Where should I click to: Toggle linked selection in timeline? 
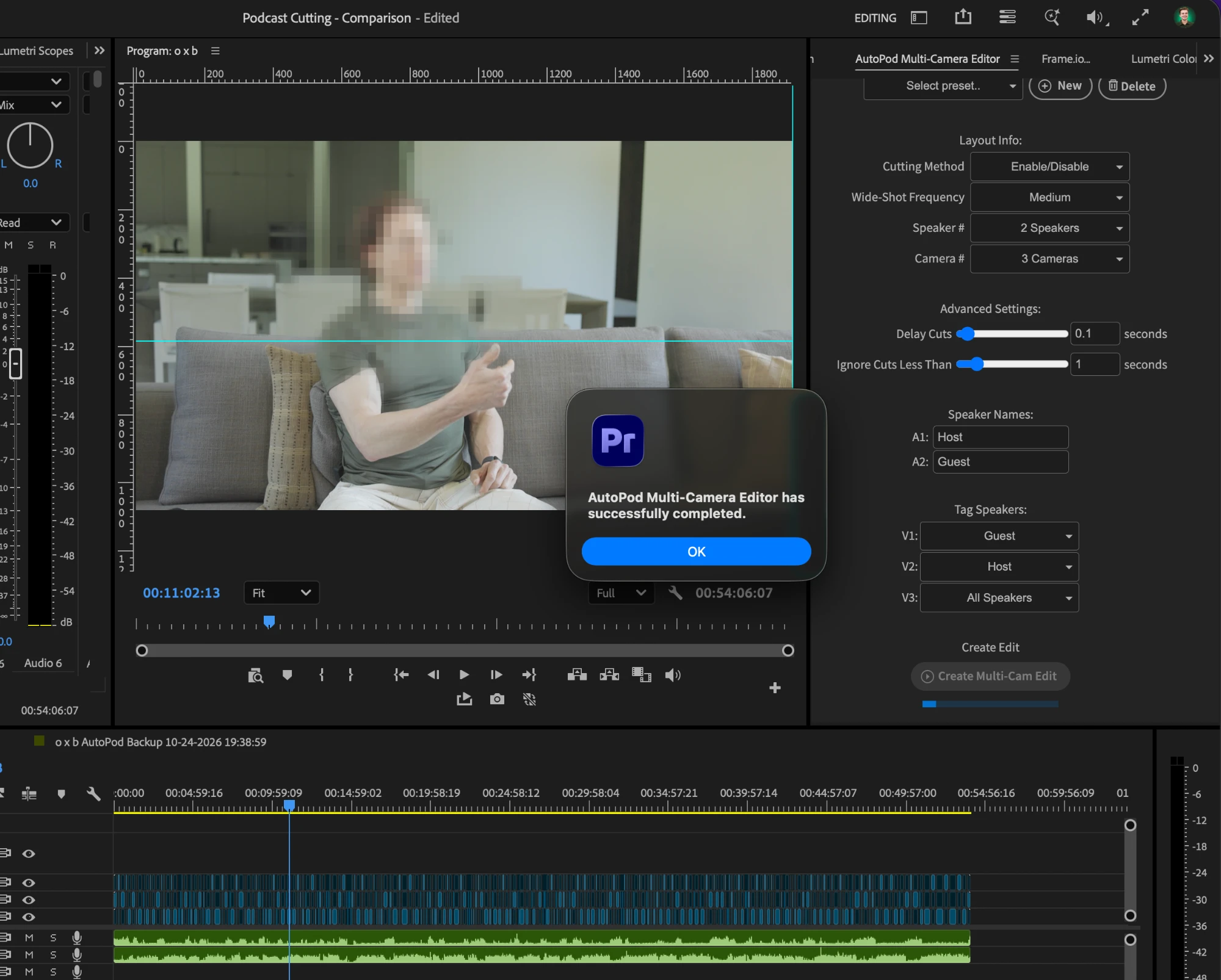29,793
